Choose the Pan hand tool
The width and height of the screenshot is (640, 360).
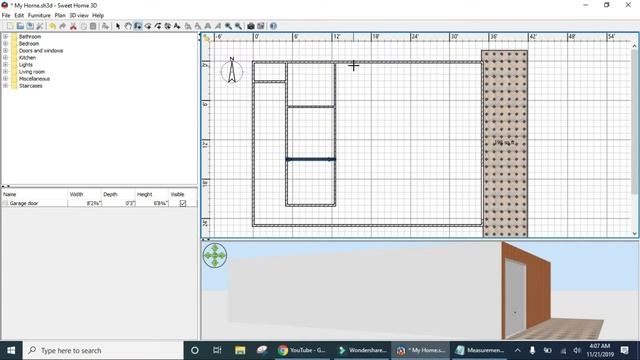pyautogui.click(x=128, y=26)
